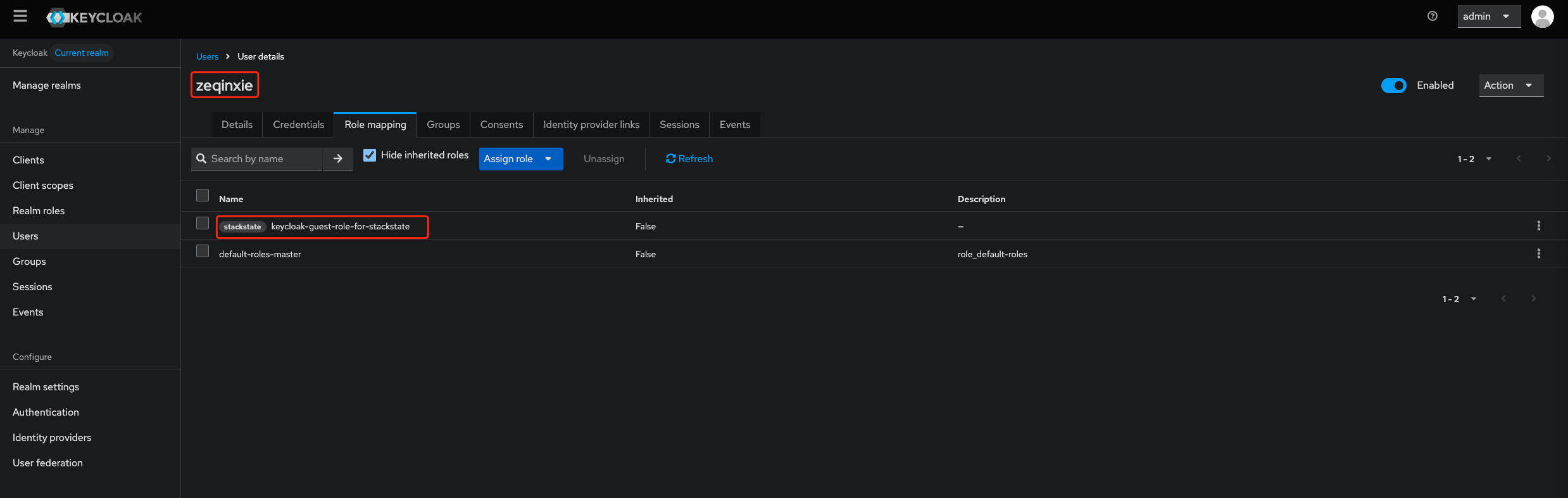
Task: Switch to the Credentials tab
Action: 298,125
